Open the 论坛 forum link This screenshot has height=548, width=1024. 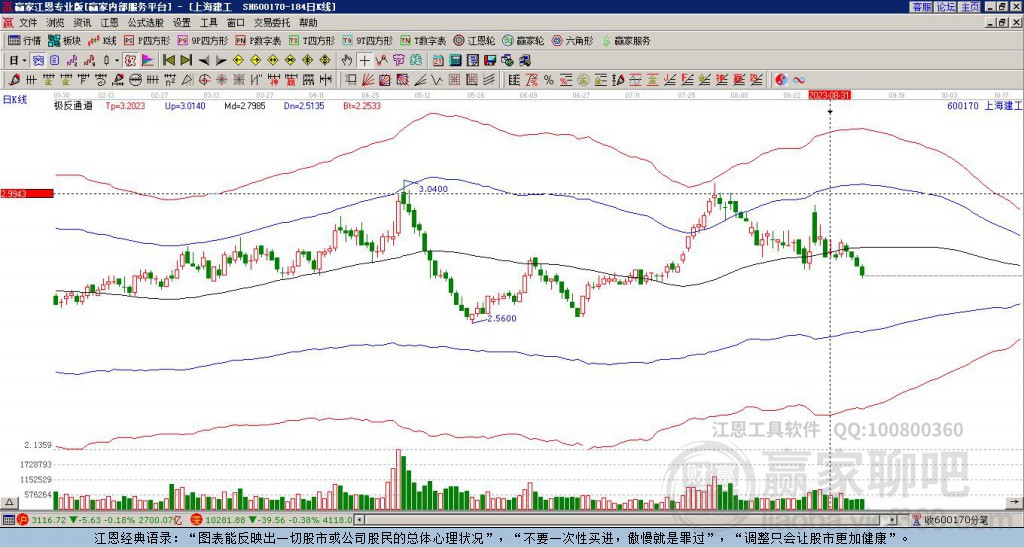pos(945,6)
